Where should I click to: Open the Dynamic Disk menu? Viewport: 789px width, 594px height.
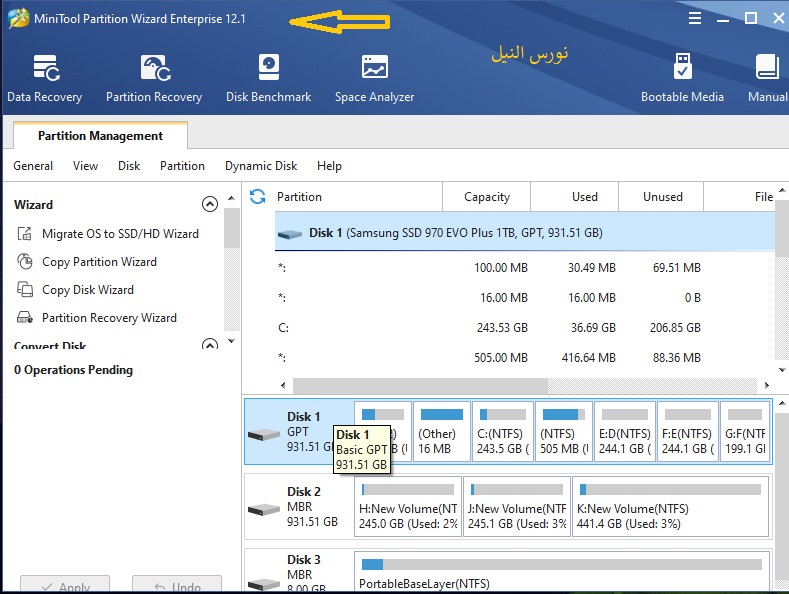pos(261,166)
